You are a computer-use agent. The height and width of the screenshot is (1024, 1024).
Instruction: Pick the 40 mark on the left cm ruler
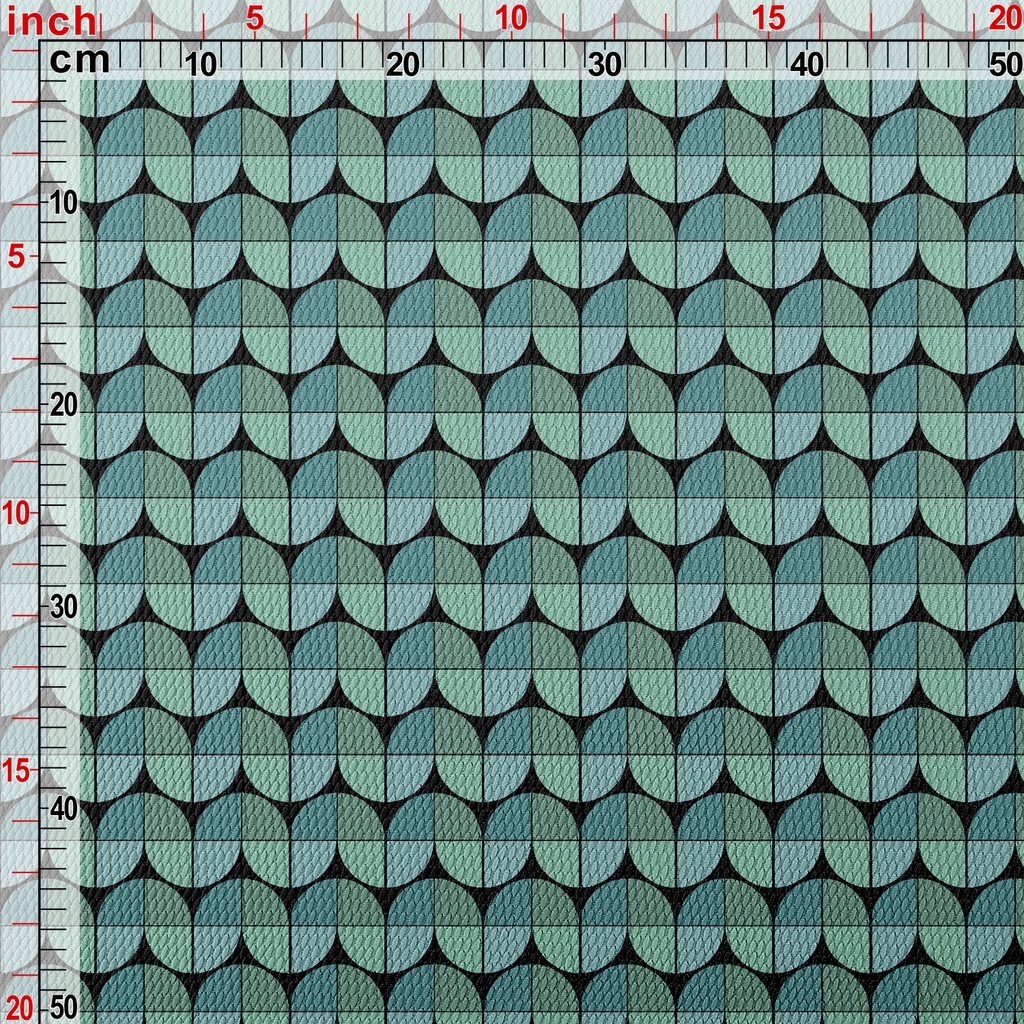tap(63, 809)
